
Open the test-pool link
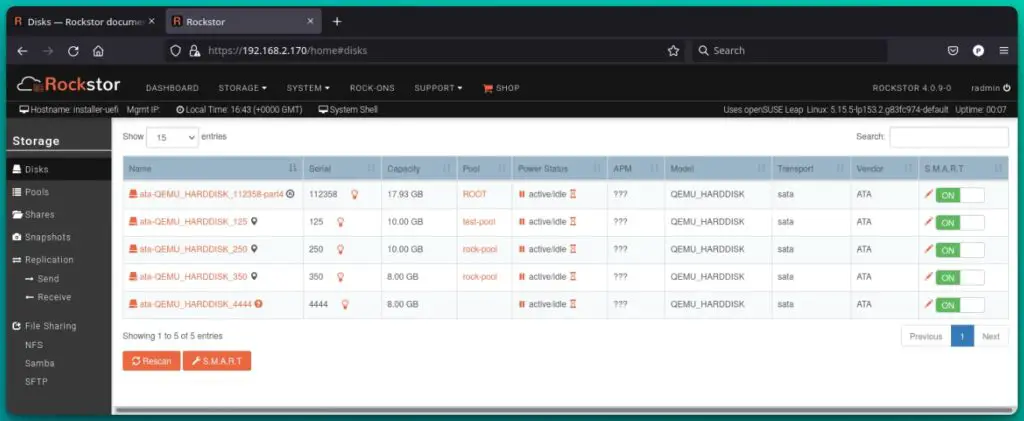point(480,222)
